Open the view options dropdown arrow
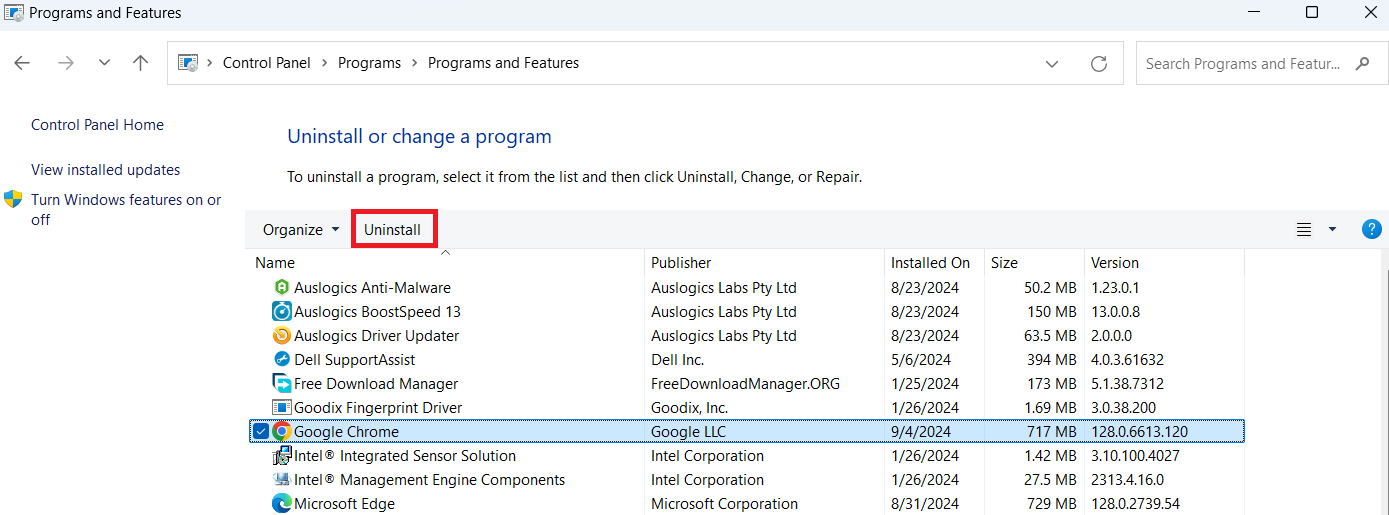The height and width of the screenshot is (515, 1389). [1332, 230]
